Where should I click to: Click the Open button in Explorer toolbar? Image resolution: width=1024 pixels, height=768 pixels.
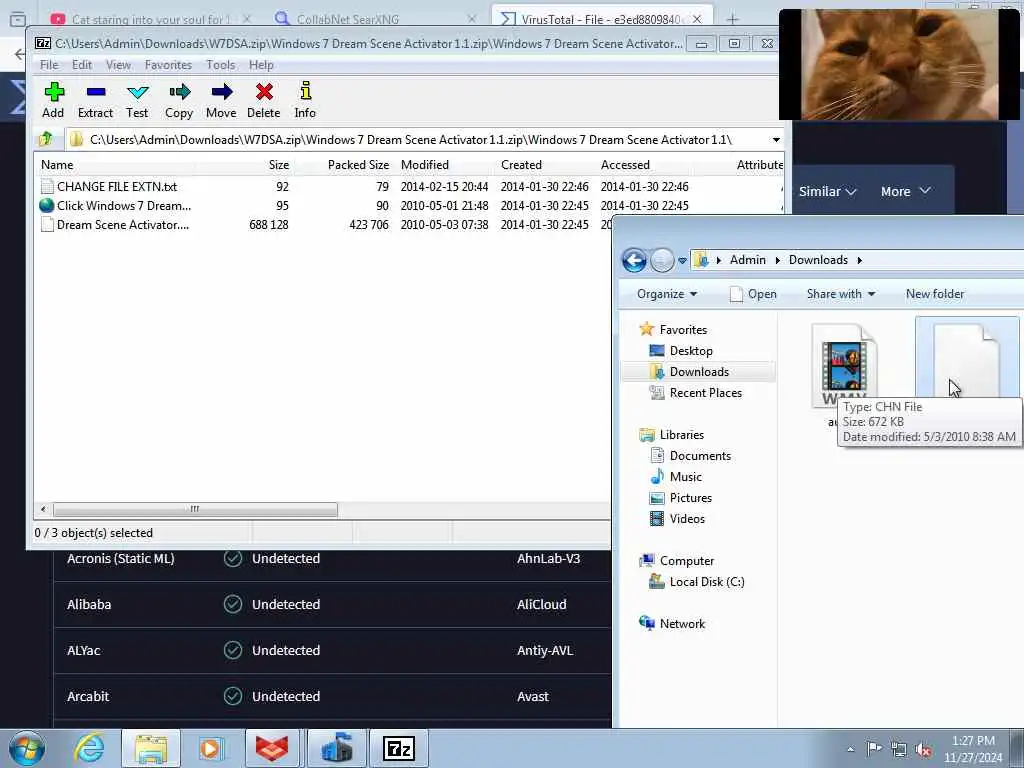click(753, 294)
